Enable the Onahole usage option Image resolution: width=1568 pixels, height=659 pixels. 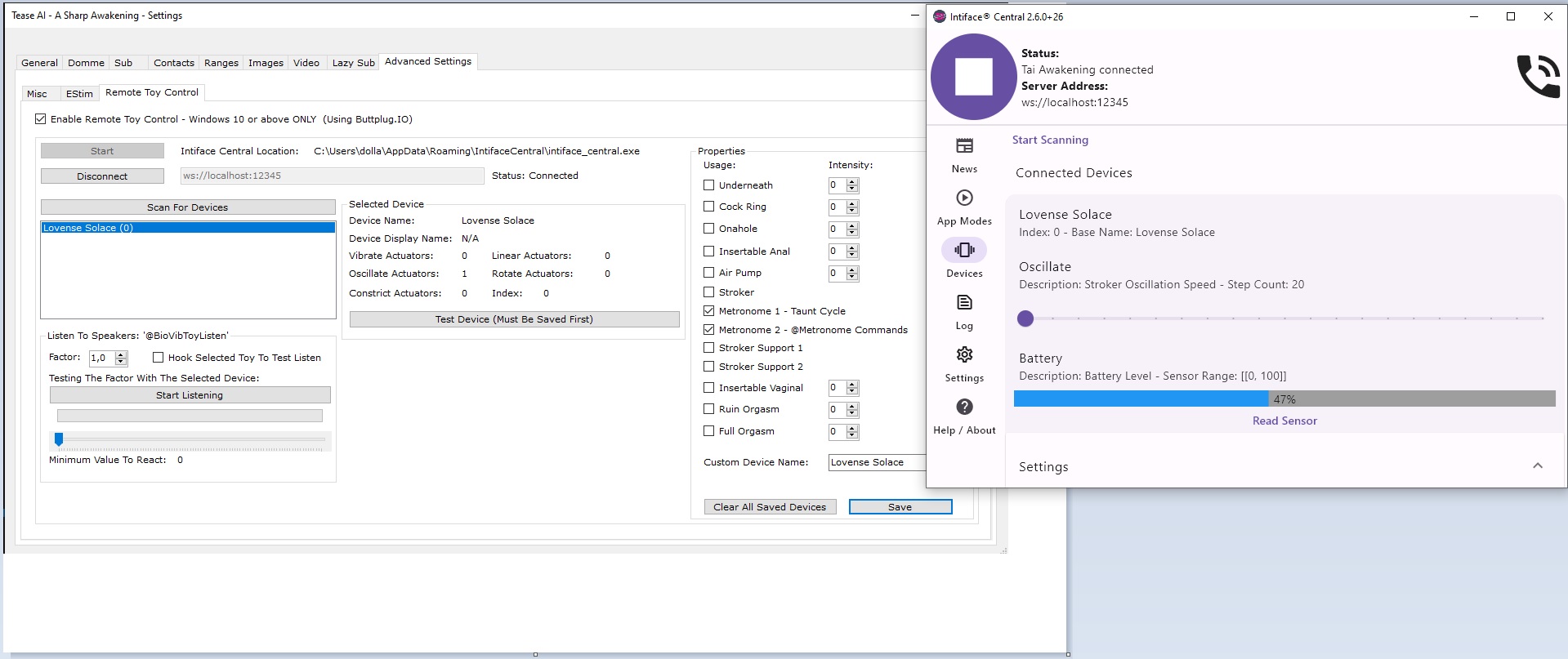(709, 229)
